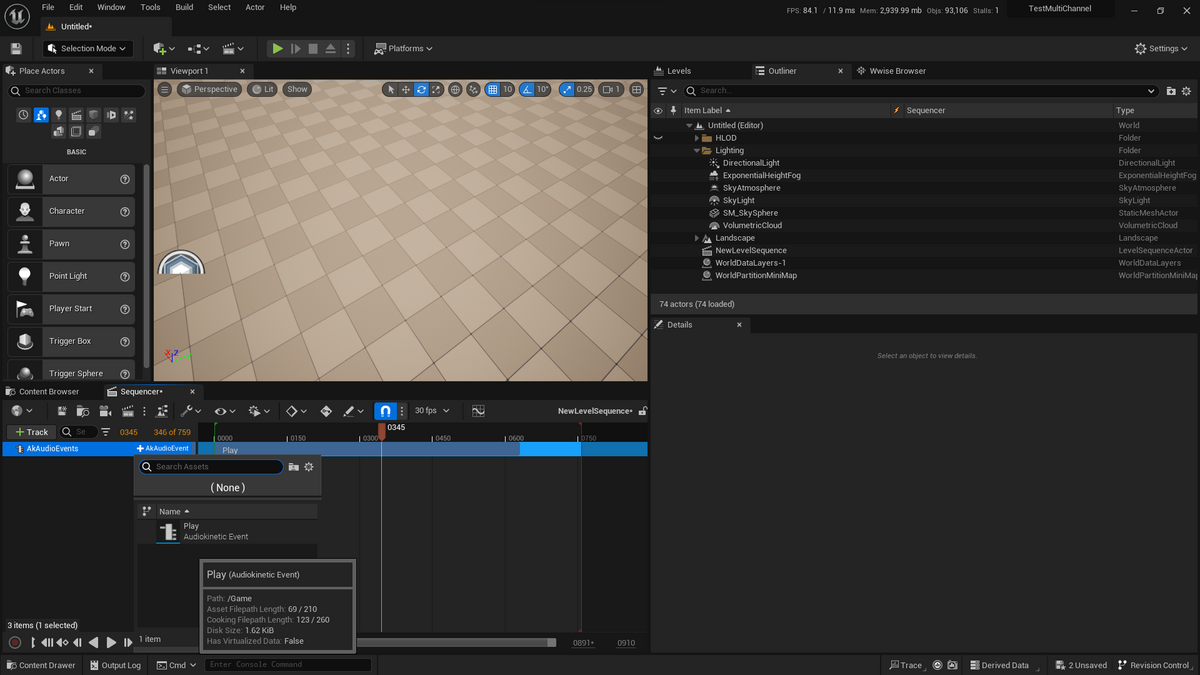Open camera speed setting in viewport
Viewport: 1200px width, 675px height.
[611, 89]
